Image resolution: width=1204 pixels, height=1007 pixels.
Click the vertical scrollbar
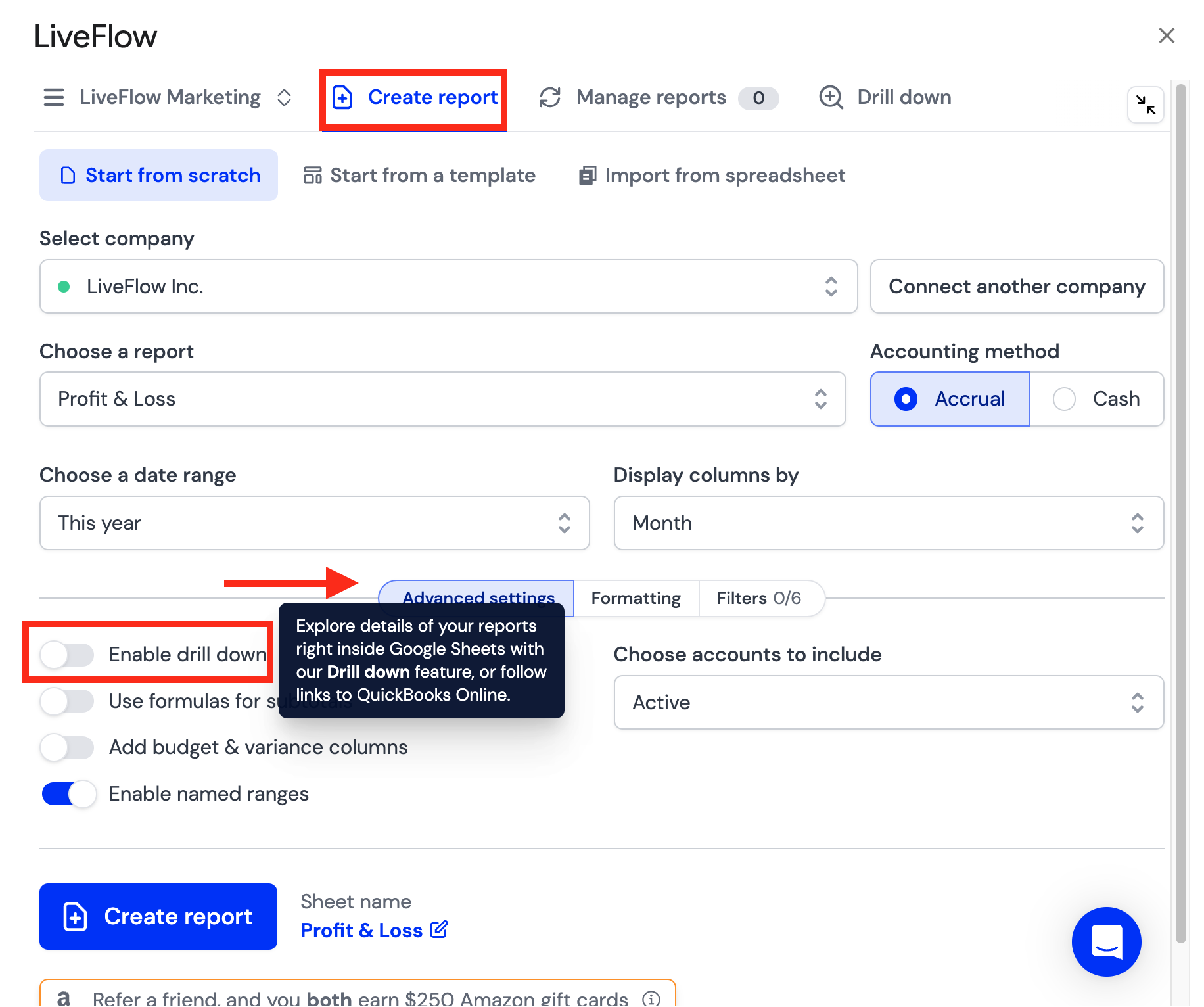(1181, 513)
